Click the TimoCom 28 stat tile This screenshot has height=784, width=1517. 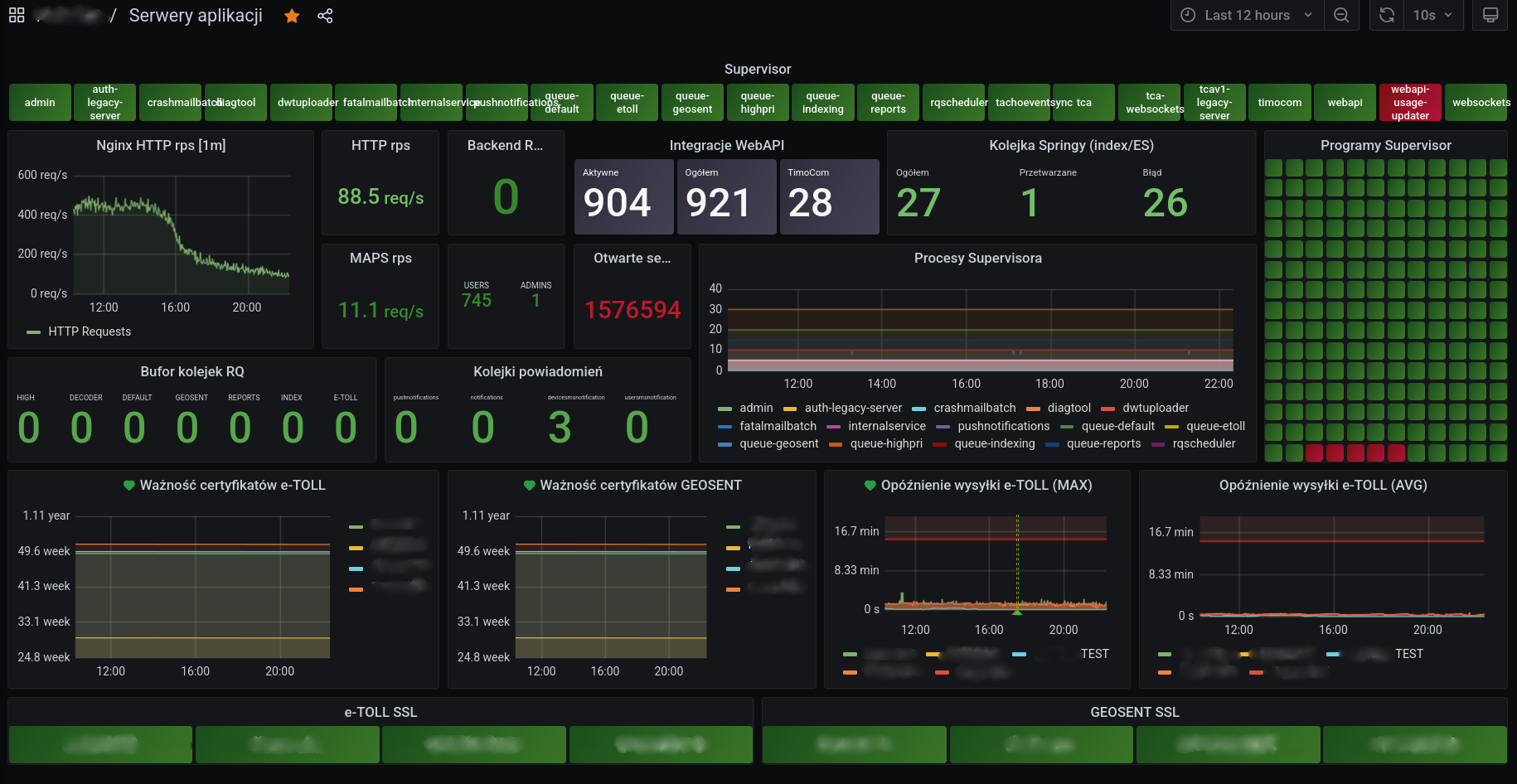tap(830, 196)
